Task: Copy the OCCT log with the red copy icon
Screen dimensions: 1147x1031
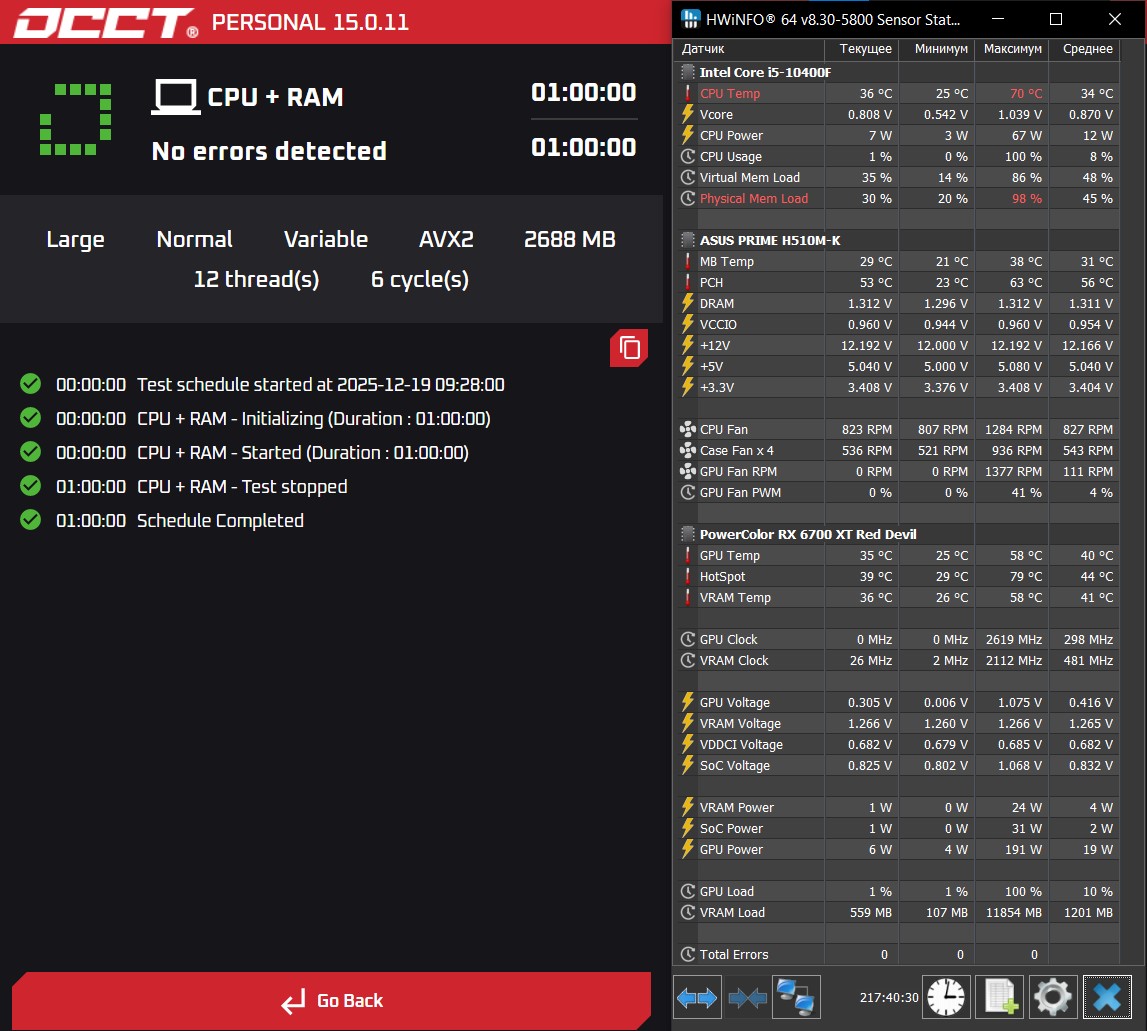Action: pos(629,348)
